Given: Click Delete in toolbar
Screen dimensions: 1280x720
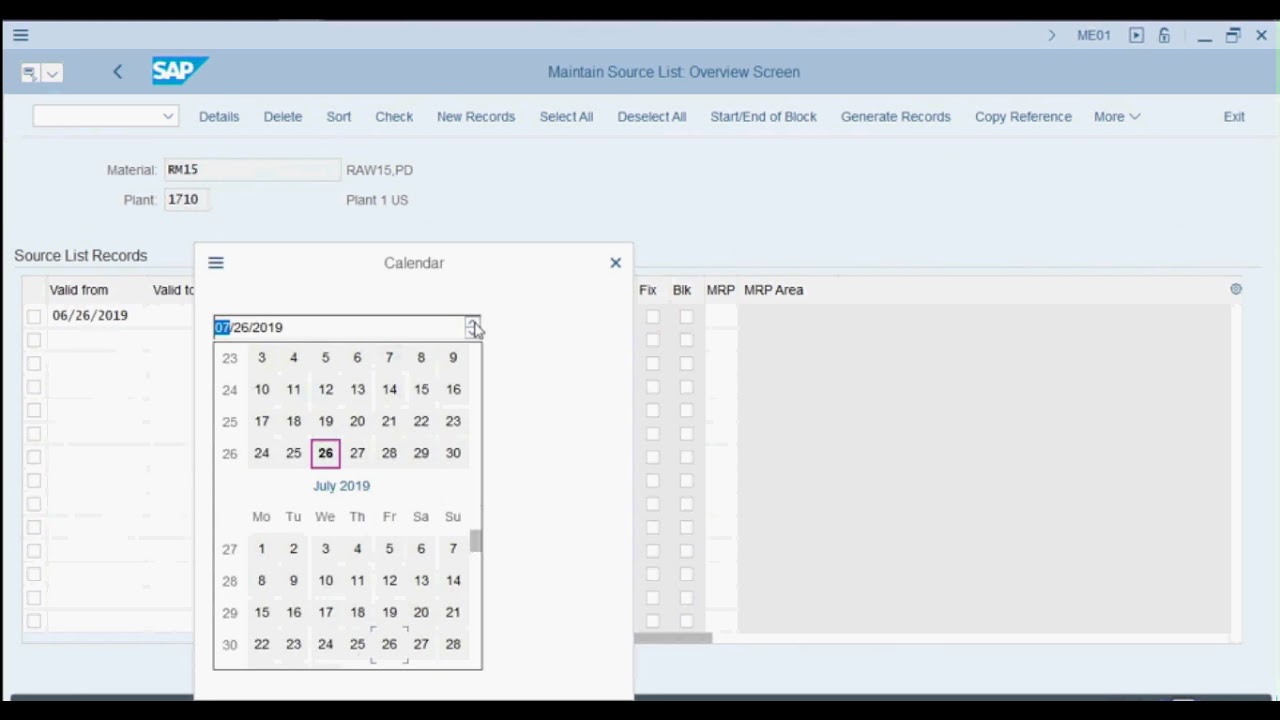Looking at the screenshot, I should [x=283, y=117].
